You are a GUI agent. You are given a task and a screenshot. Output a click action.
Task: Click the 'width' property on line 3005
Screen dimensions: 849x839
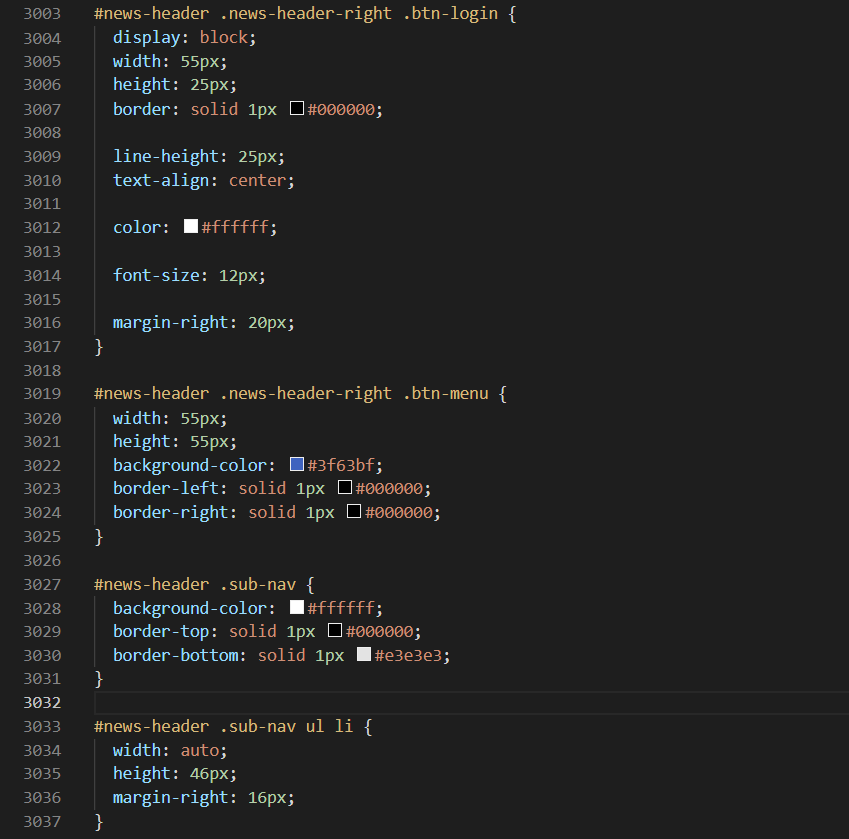click(x=137, y=61)
